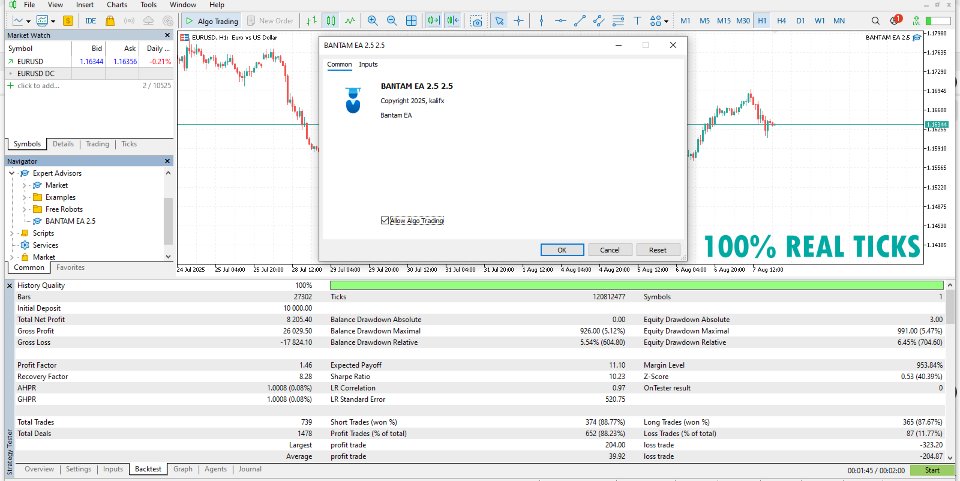Image resolution: width=960 pixels, height=481 pixels.
Task: Select the M15 timeframe
Action: point(724,21)
